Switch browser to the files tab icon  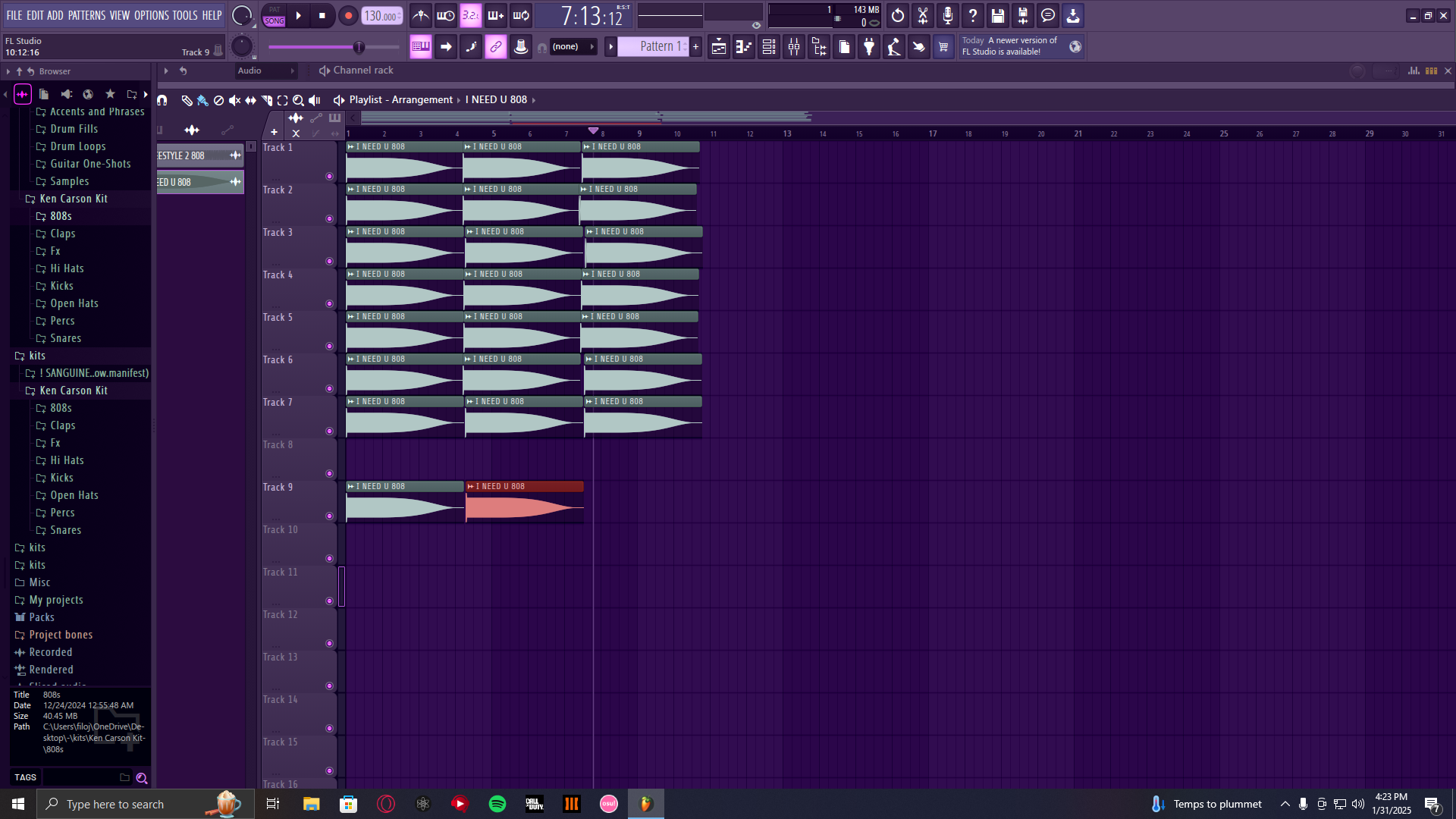44,94
